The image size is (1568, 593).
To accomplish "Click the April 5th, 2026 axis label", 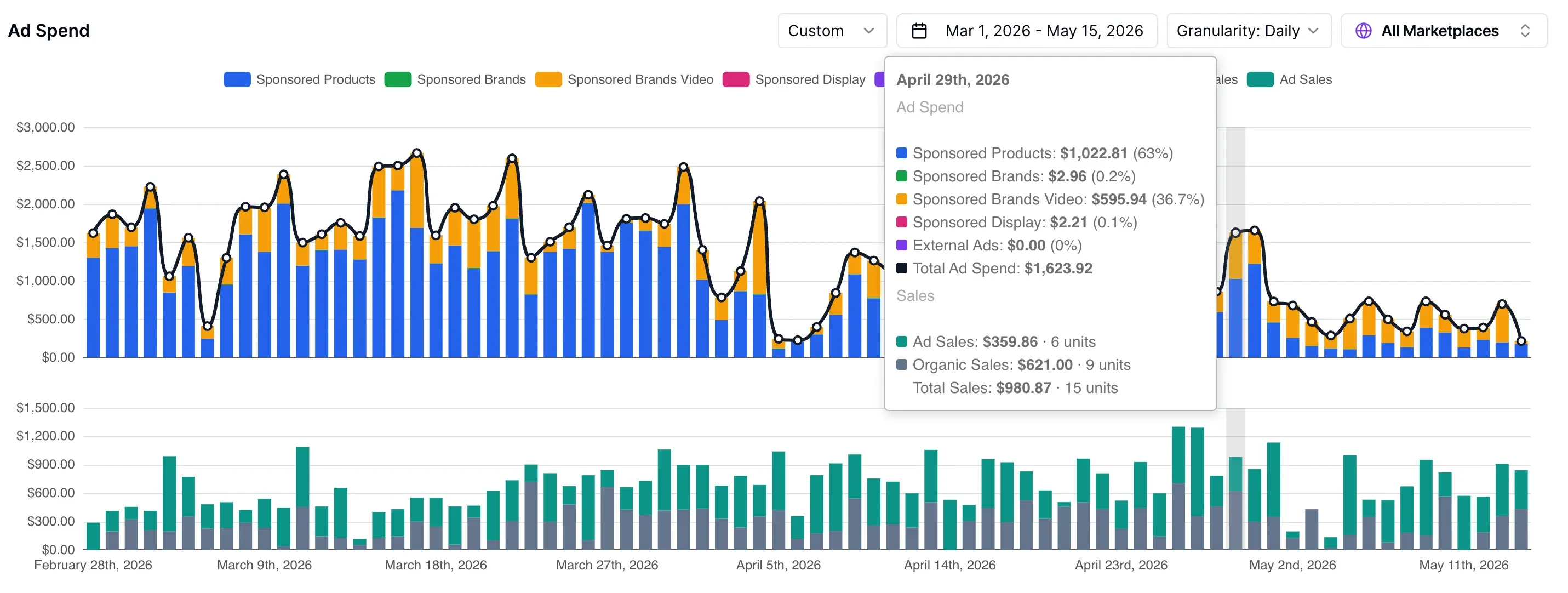I will tap(779, 566).
